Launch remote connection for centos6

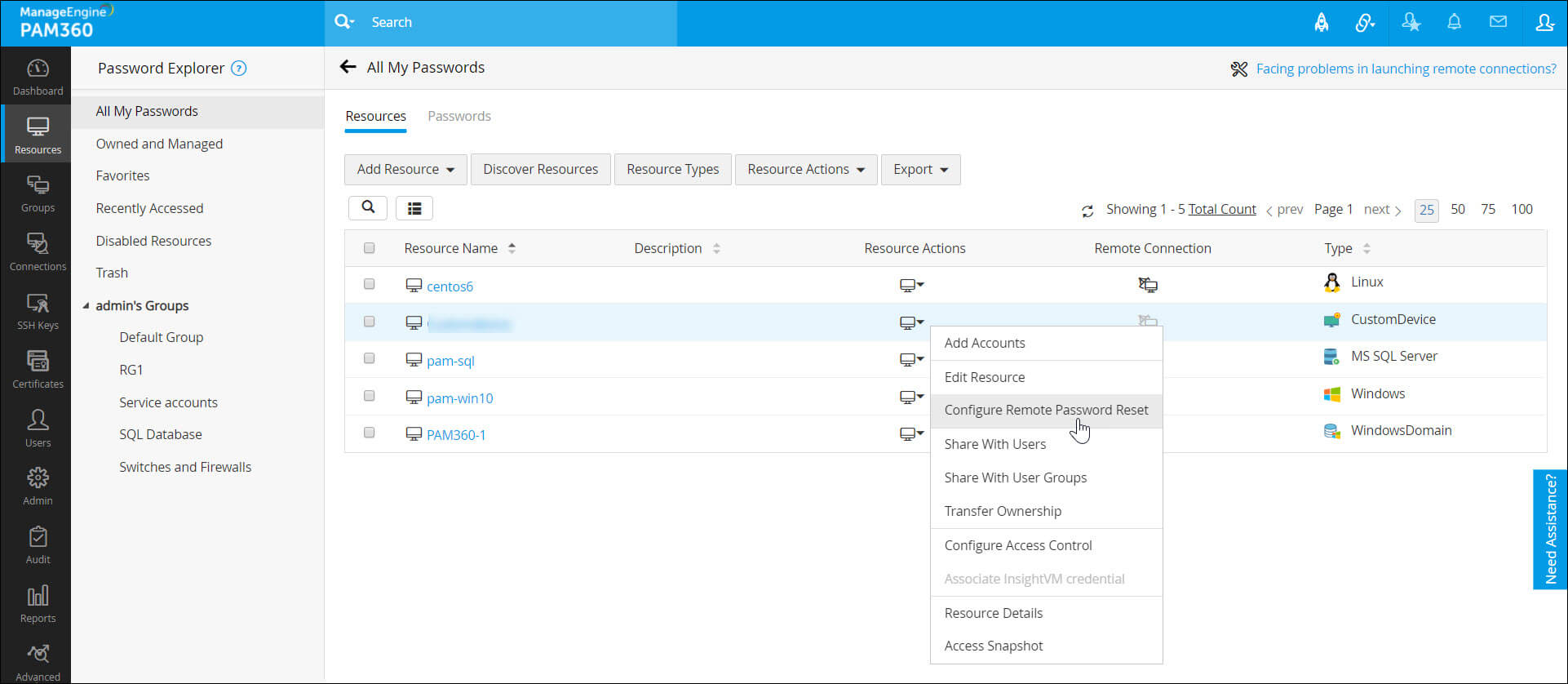tap(1148, 285)
